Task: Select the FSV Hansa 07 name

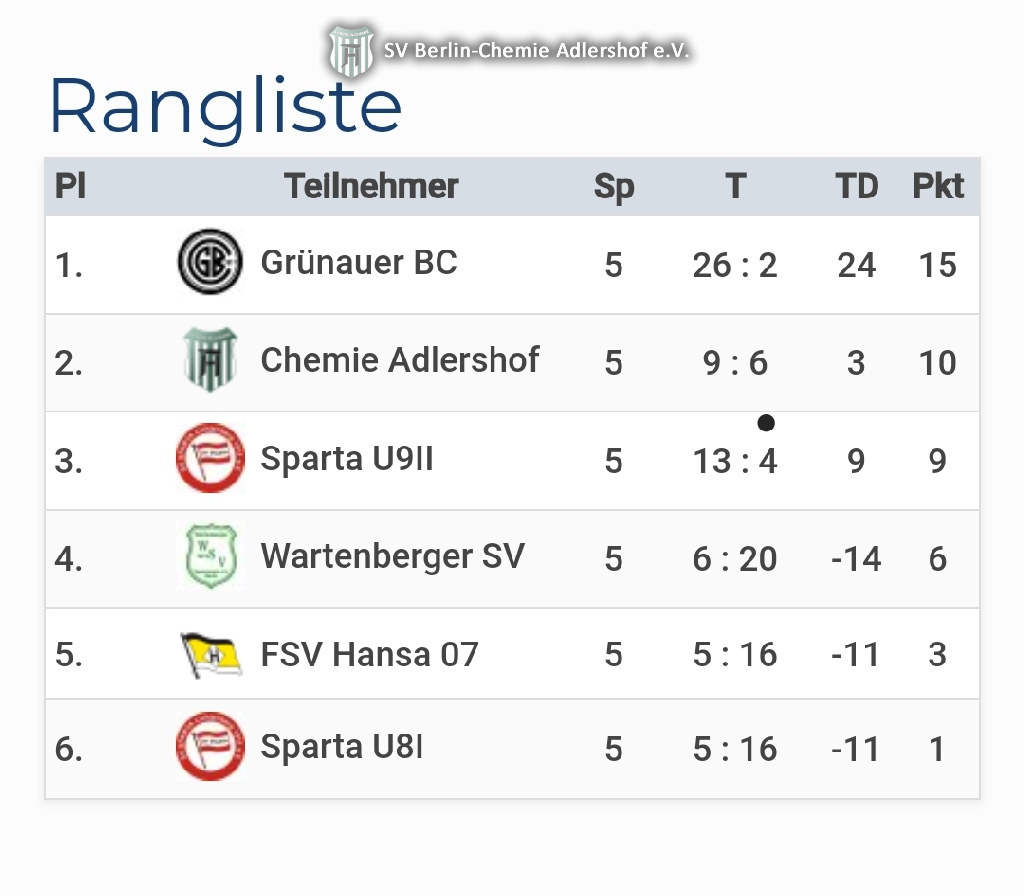Action: pyautogui.click(x=369, y=654)
